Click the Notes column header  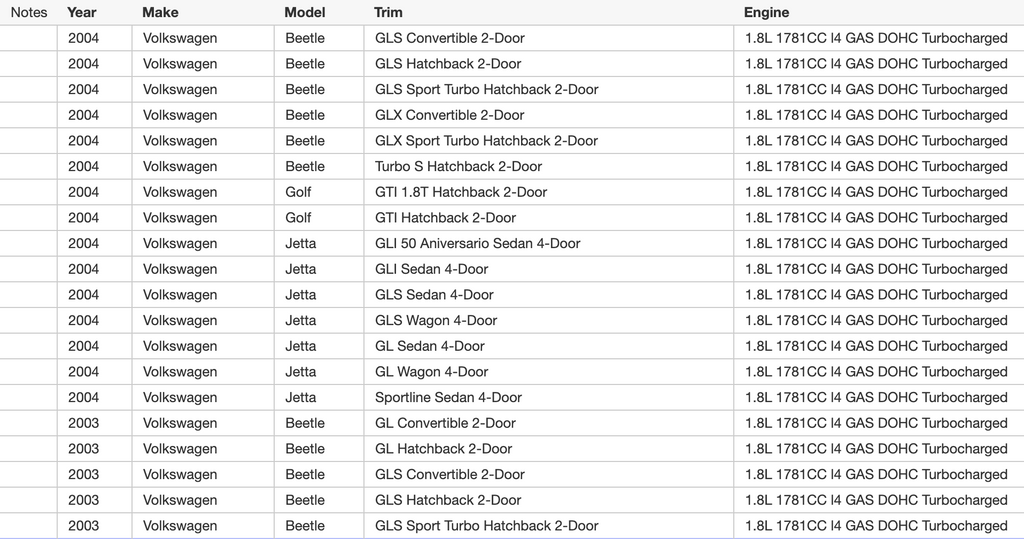coord(29,13)
